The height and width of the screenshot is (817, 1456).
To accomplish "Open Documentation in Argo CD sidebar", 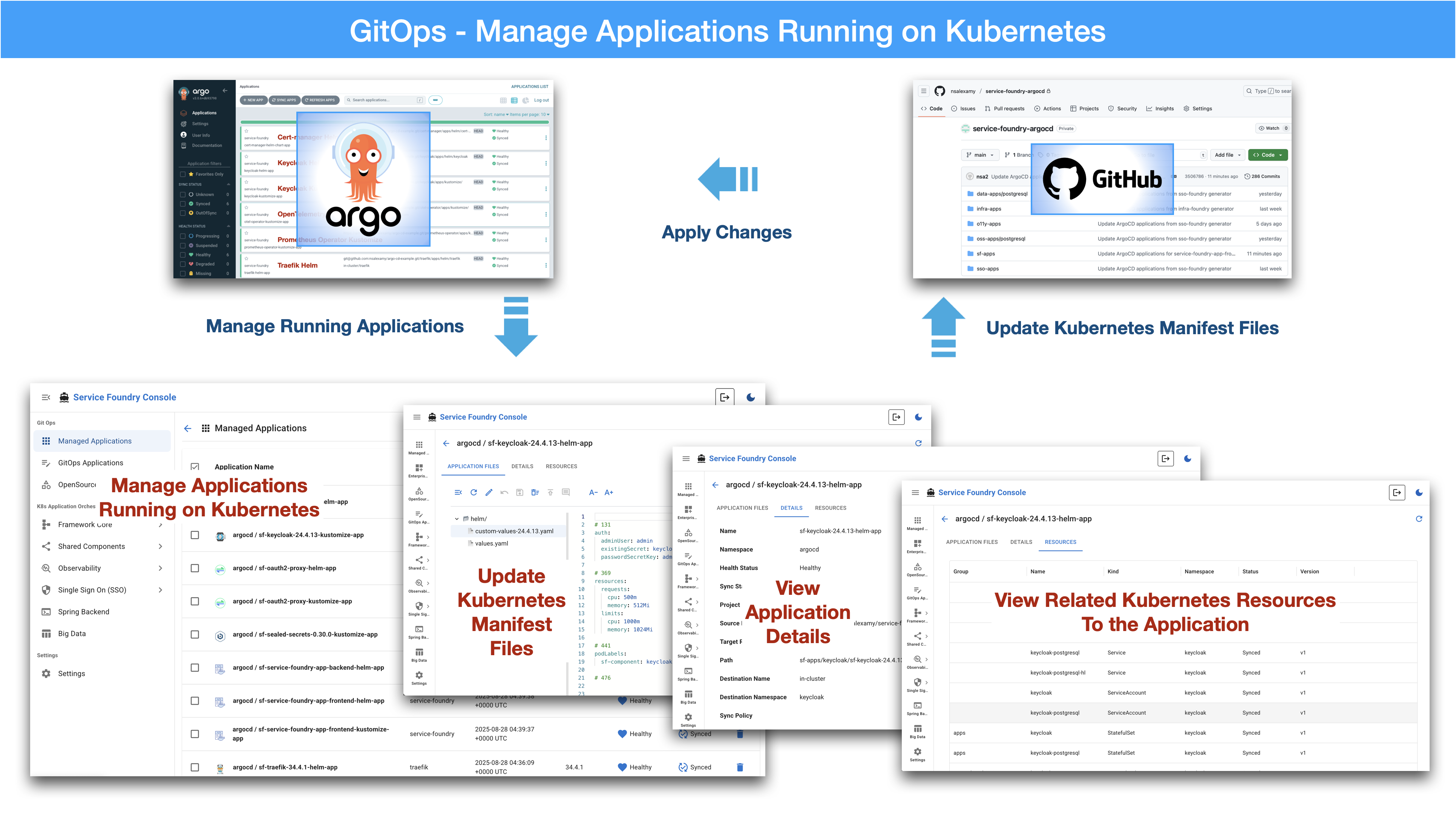I will click(x=207, y=145).
